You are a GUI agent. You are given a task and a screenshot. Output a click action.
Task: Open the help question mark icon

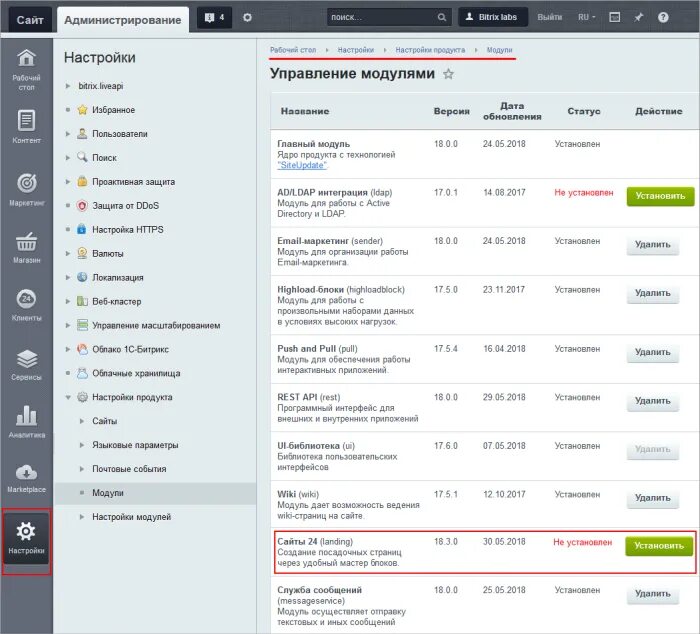point(663,17)
